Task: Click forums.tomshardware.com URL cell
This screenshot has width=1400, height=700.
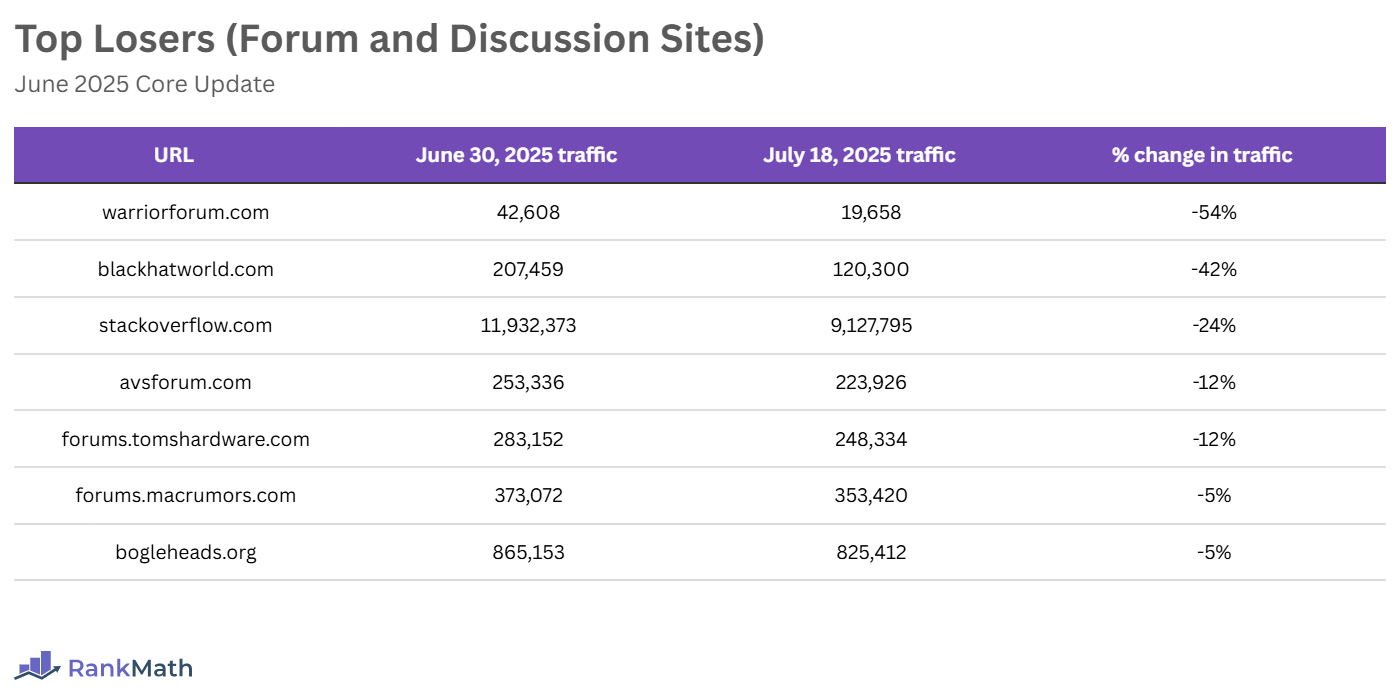Action: (x=186, y=439)
